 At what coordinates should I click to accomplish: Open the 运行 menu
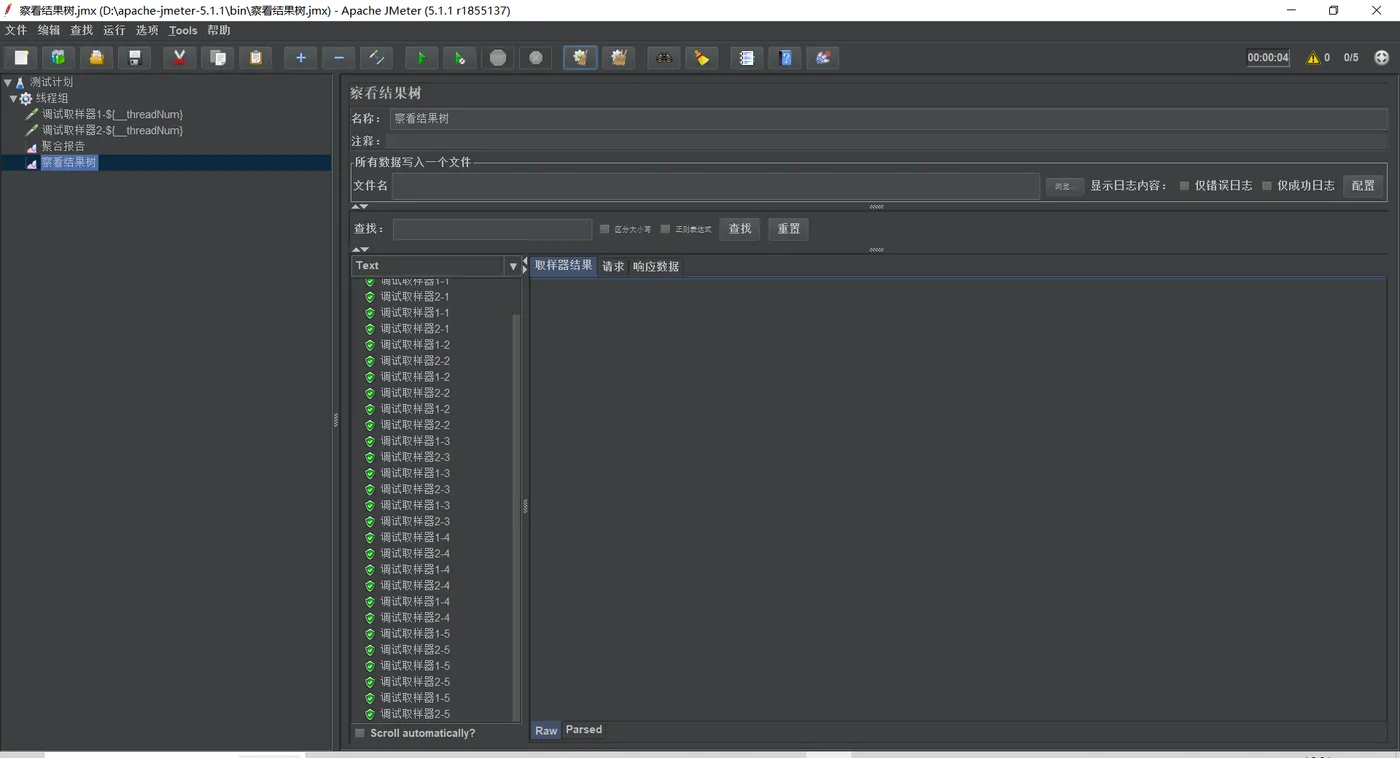(x=114, y=30)
